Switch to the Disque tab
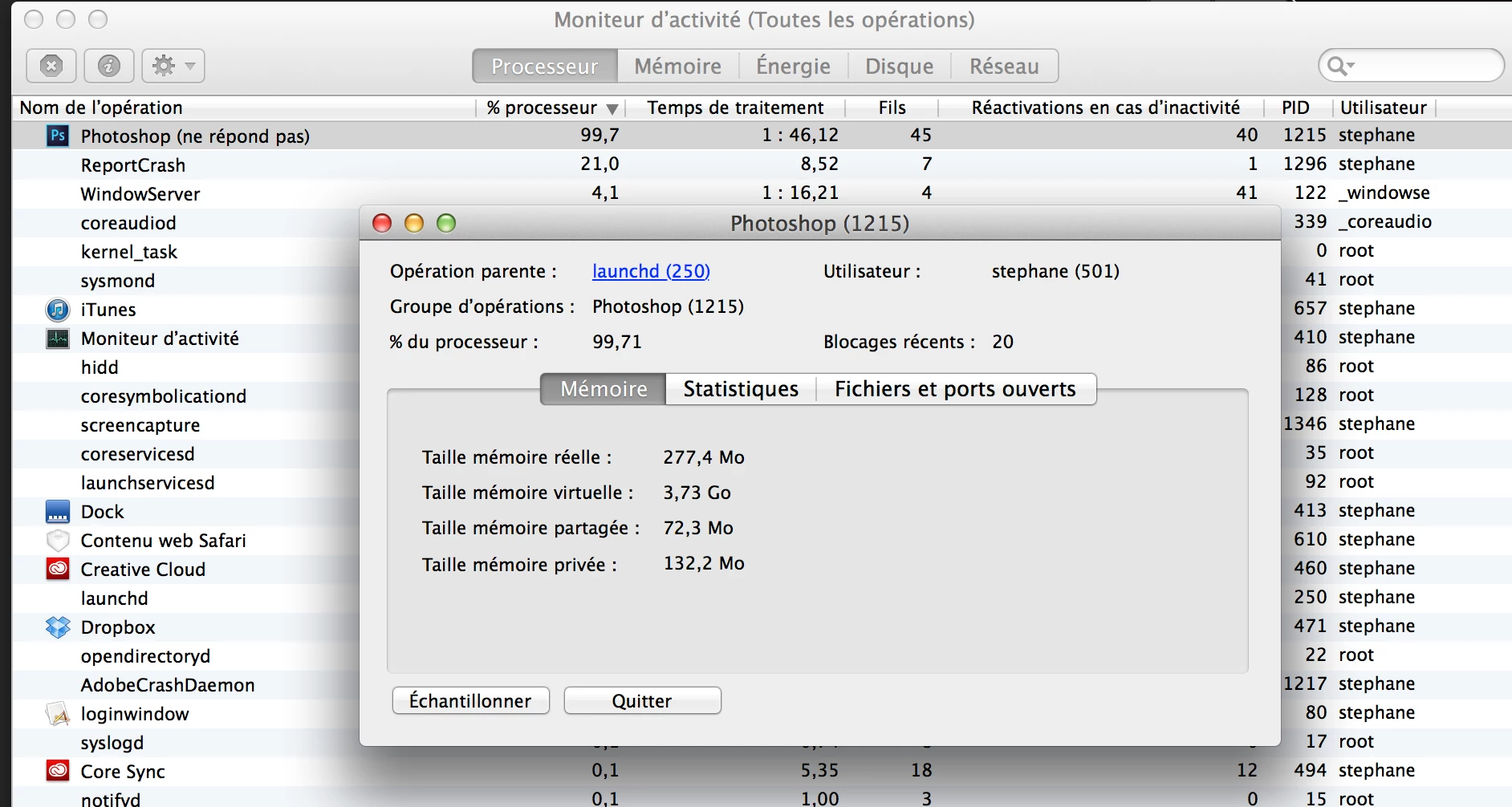 pyautogui.click(x=900, y=66)
